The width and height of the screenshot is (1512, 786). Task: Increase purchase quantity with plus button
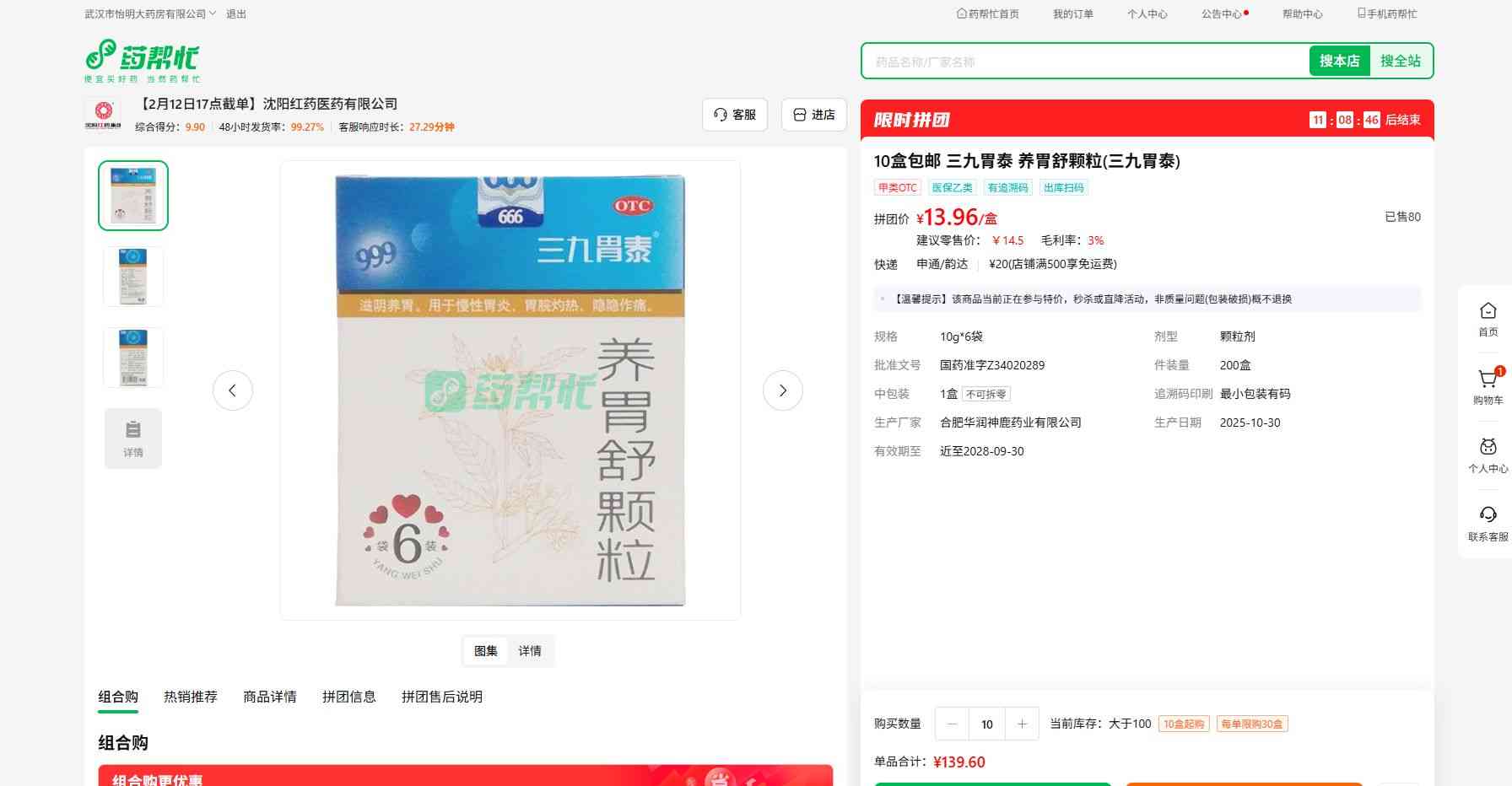point(1022,724)
